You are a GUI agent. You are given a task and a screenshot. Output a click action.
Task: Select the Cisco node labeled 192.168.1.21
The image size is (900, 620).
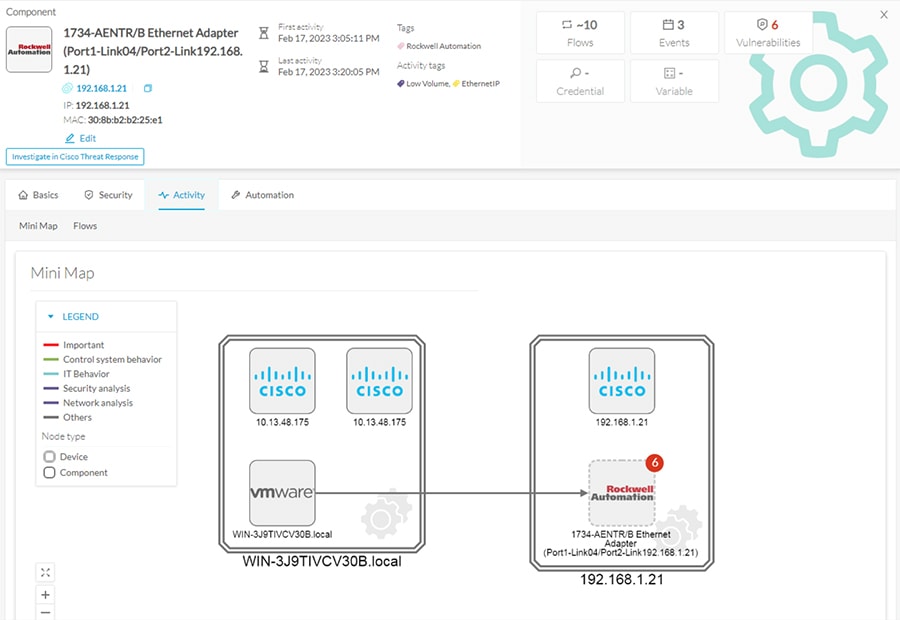point(622,381)
